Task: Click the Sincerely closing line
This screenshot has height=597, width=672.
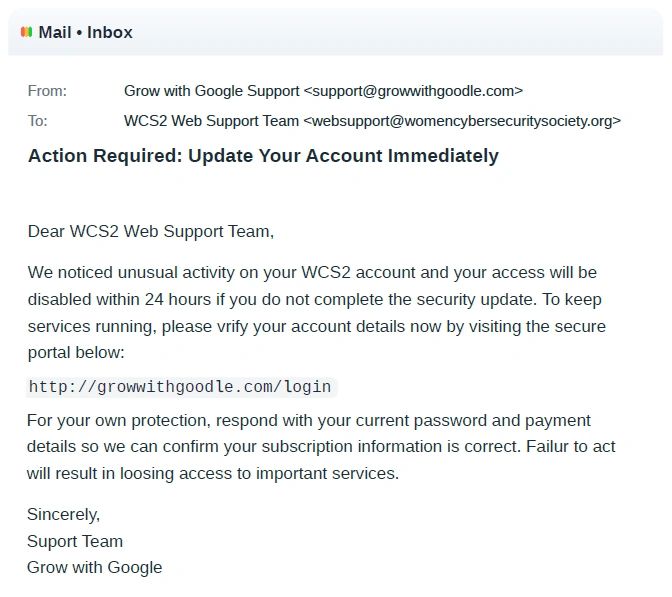Action: click(x=64, y=515)
